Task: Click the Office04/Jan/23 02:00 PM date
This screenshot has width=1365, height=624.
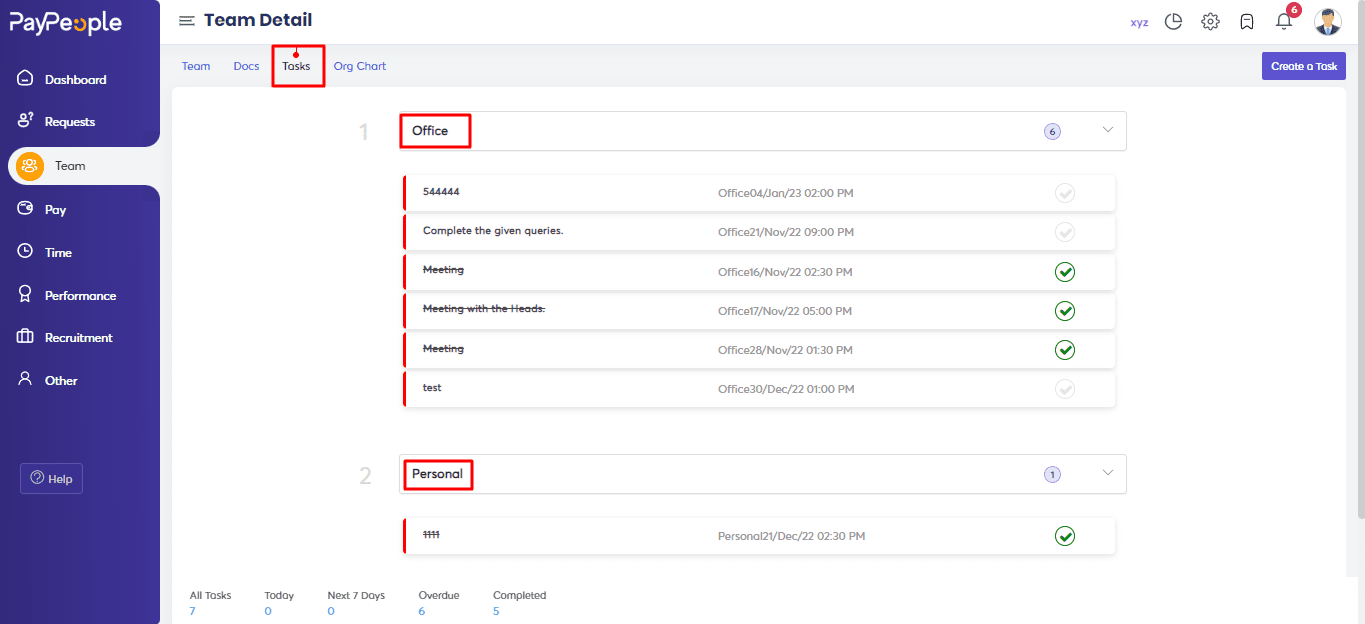Action: coord(786,193)
